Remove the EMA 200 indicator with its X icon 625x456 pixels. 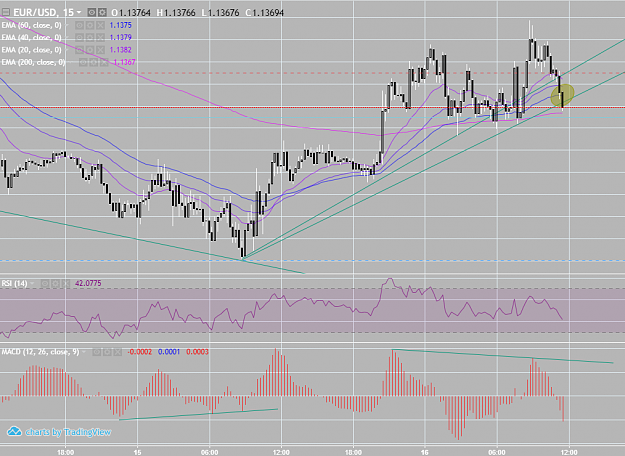[x=104, y=63]
